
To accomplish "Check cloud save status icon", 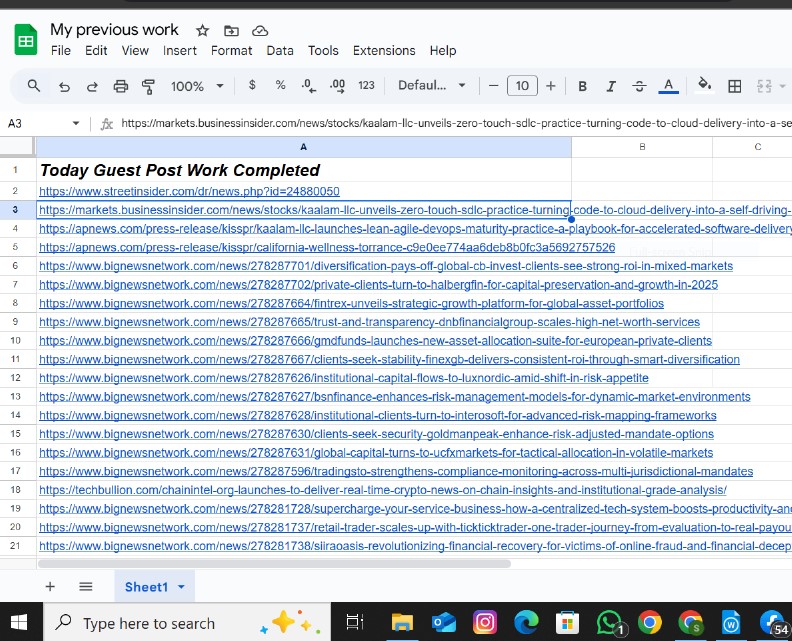I will 260,31.
